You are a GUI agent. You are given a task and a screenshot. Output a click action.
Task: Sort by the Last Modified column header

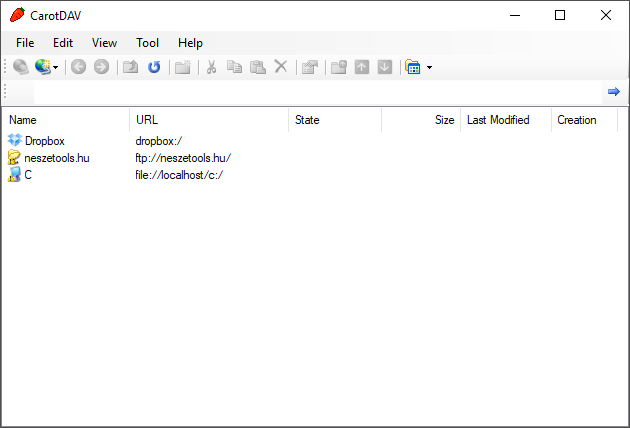coord(505,120)
